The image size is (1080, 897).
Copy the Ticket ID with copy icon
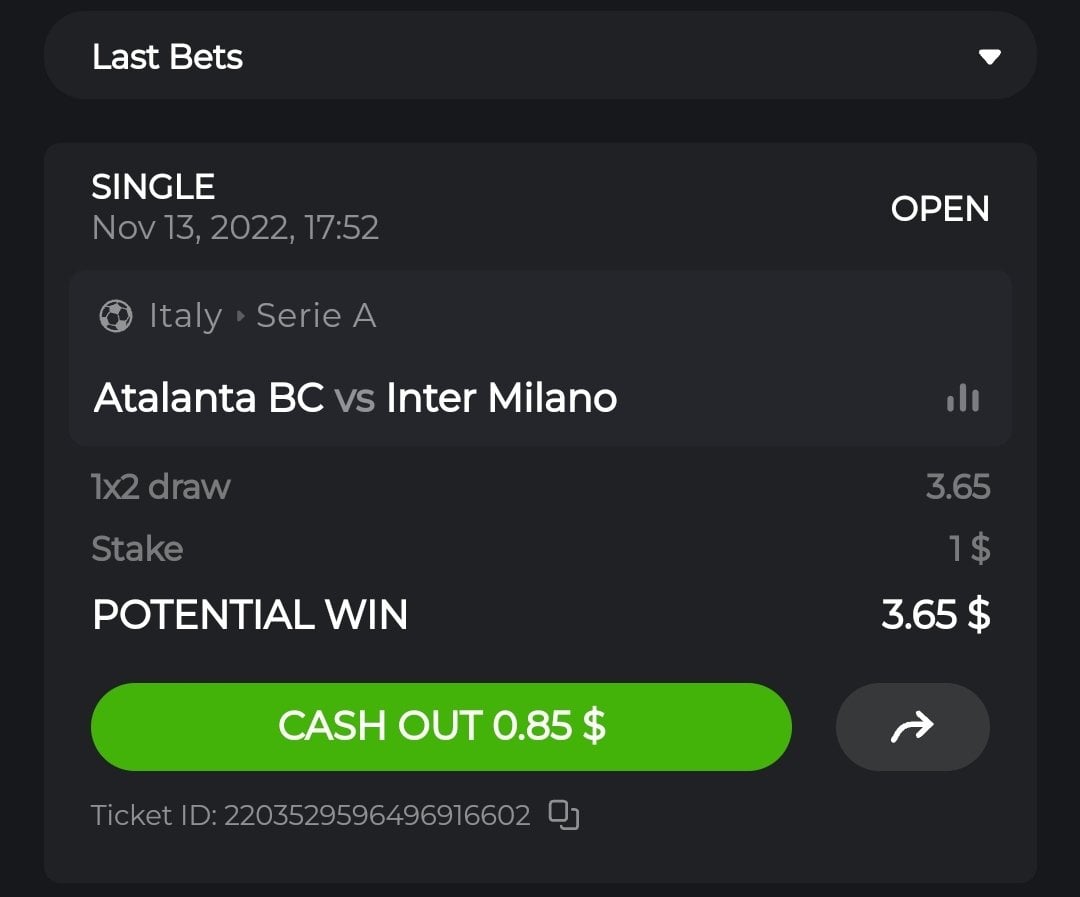(564, 815)
